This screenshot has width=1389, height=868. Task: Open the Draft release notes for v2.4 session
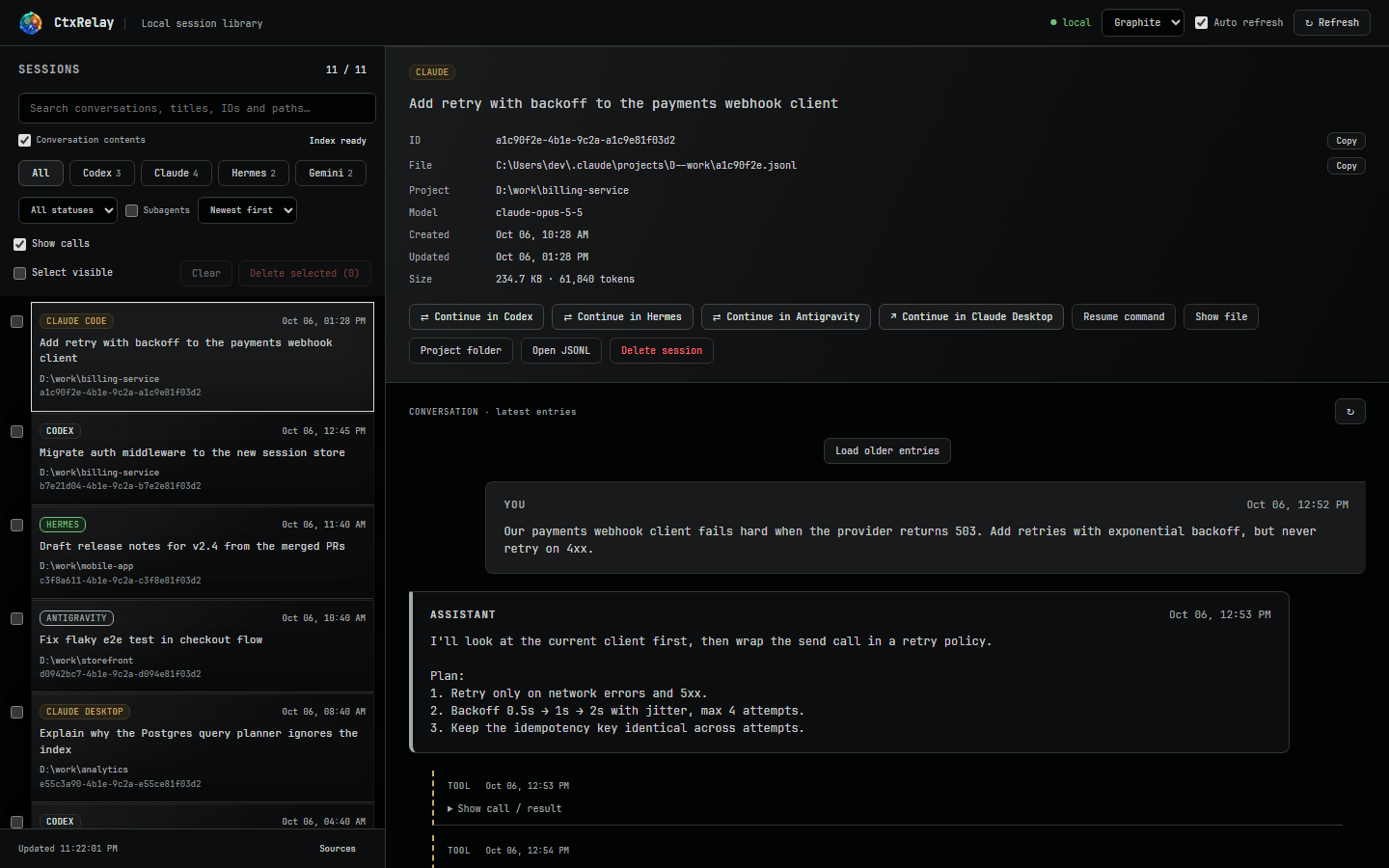(x=203, y=552)
